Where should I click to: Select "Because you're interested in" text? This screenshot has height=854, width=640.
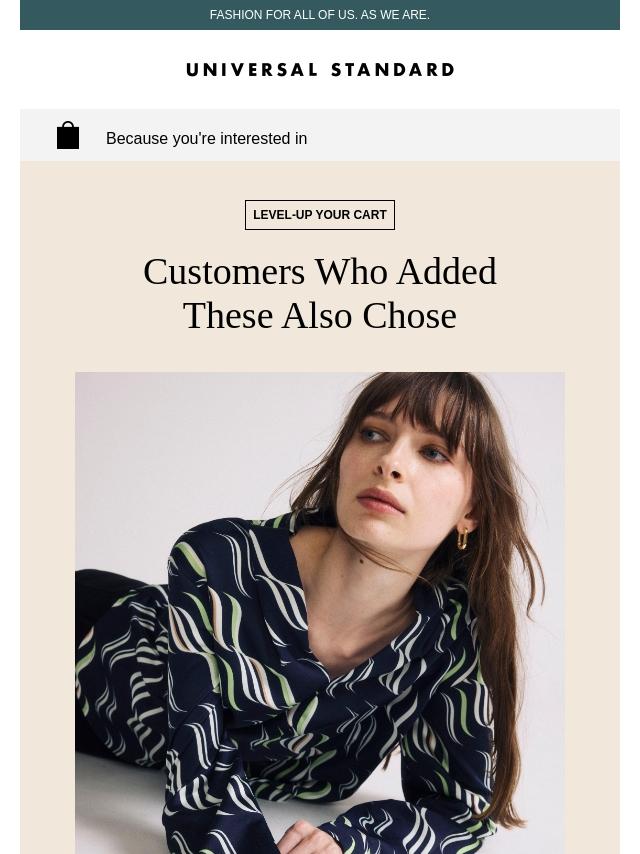(x=206, y=139)
